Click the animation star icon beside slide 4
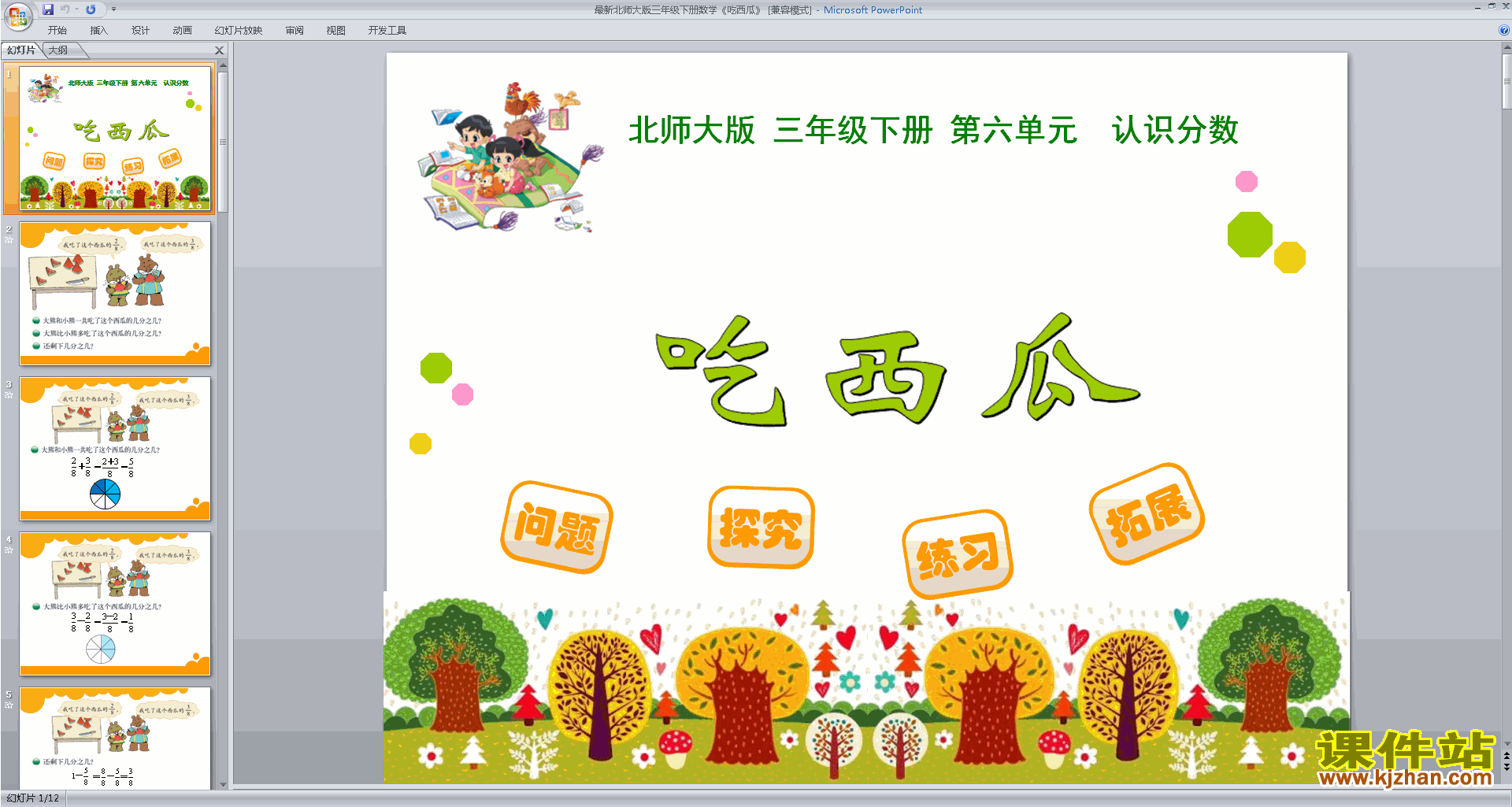Image resolution: width=1512 pixels, height=807 pixels. [9, 550]
